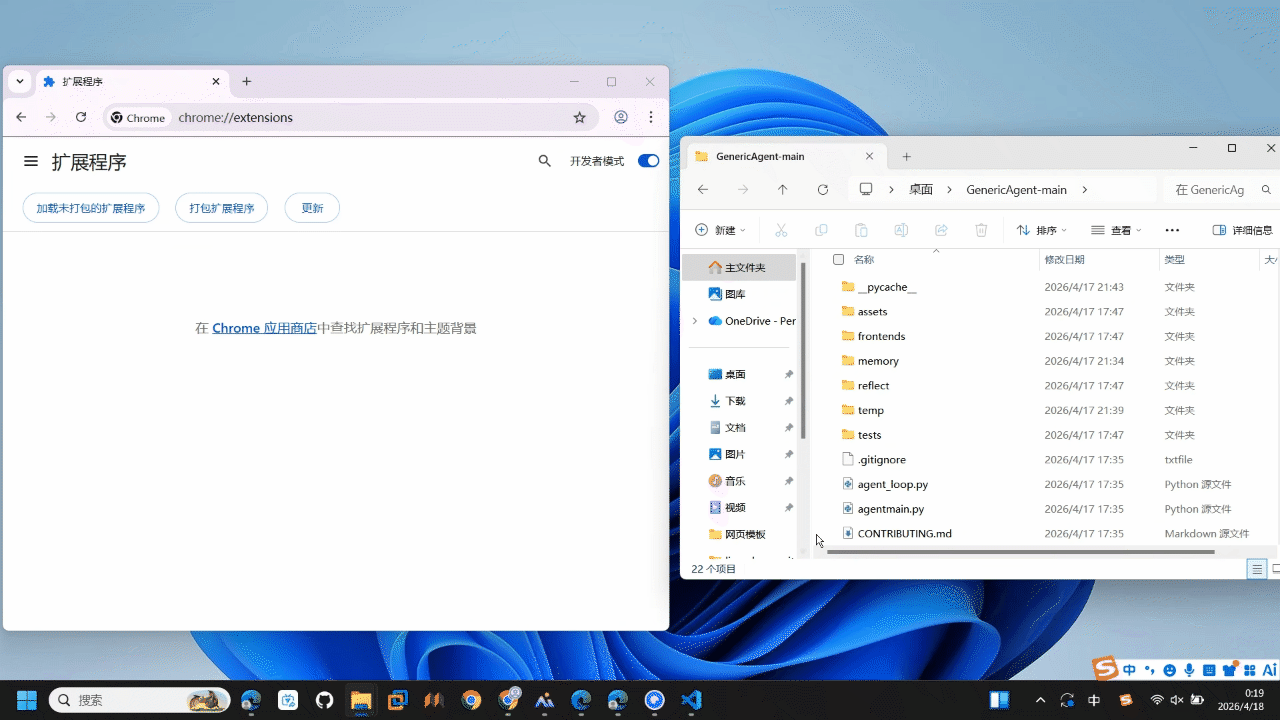Go up one folder level in Explorer
The height and width of the screenshot is (720, 1280).
(783, 190)
